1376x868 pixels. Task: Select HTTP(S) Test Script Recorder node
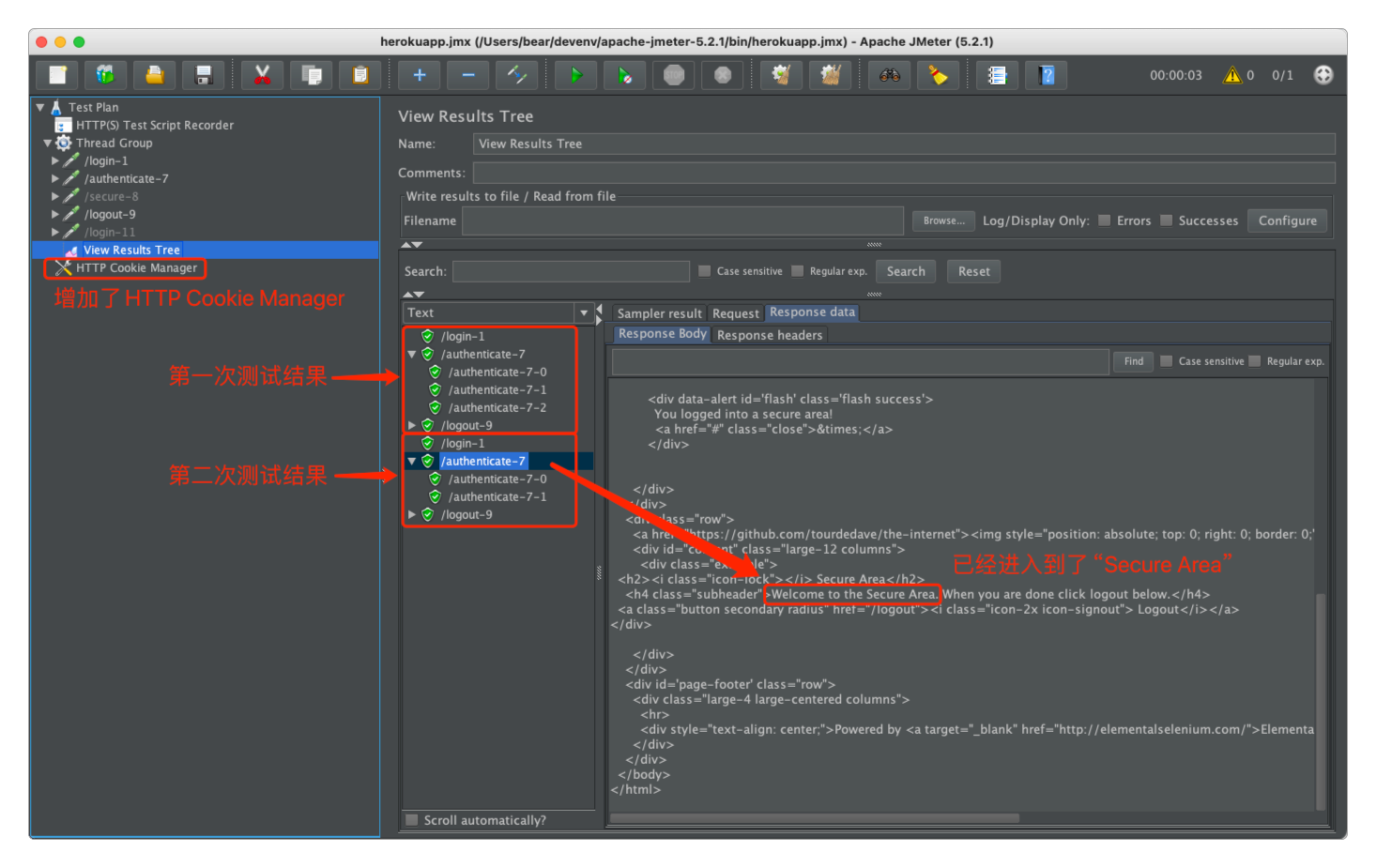click(x=154, y=125)
